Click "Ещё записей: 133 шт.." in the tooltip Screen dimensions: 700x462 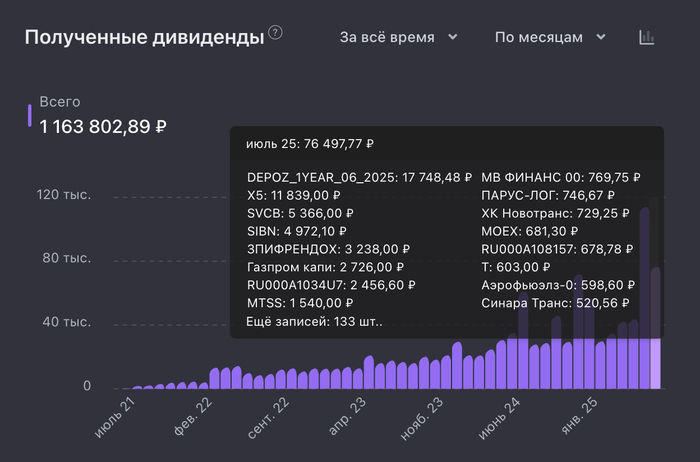point(314,322)
